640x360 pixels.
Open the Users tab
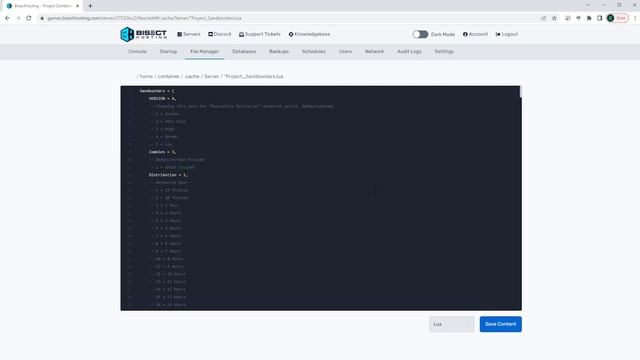(x=345, y=51)
